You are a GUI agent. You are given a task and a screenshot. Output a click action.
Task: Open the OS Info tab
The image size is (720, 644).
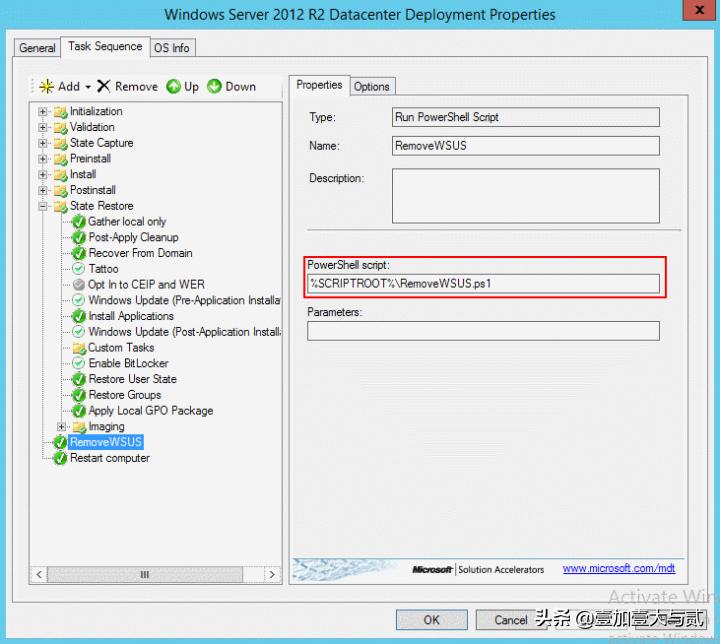tap(172, 48)
